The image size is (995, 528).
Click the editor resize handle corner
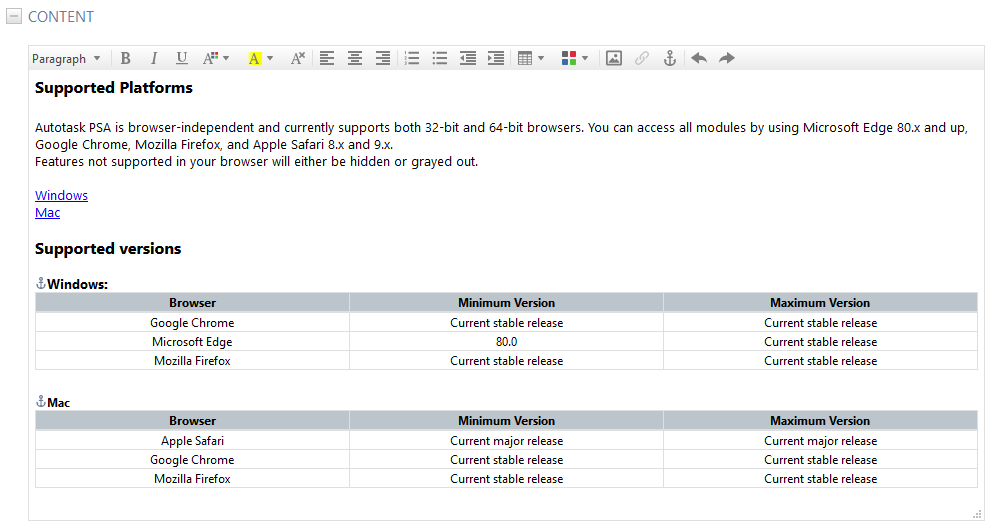[x=977, y=514]
